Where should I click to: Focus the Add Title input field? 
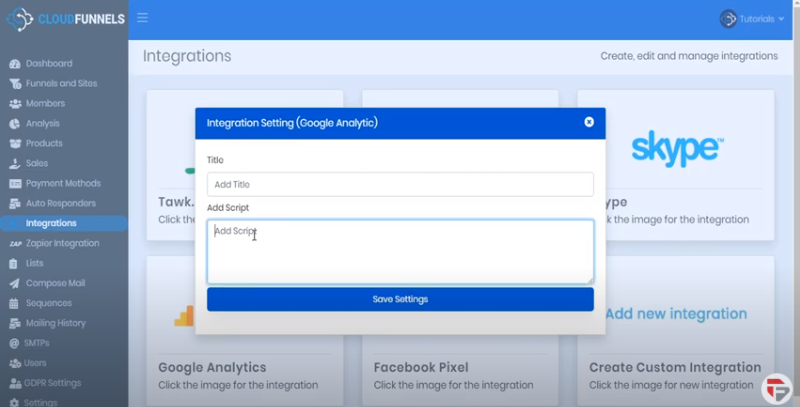click(400, 184)
